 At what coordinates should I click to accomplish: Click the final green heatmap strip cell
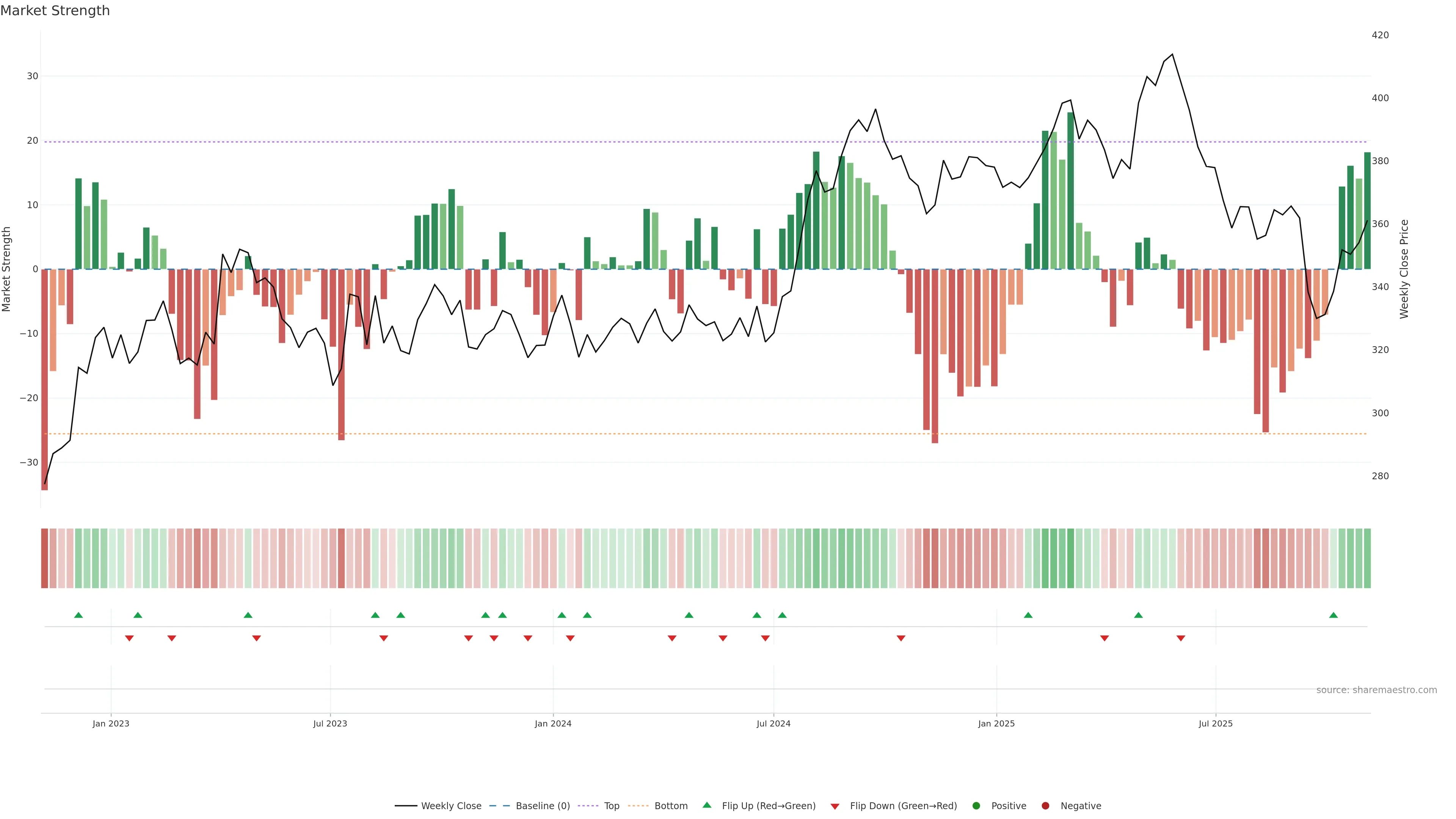tap(1367, 559)
